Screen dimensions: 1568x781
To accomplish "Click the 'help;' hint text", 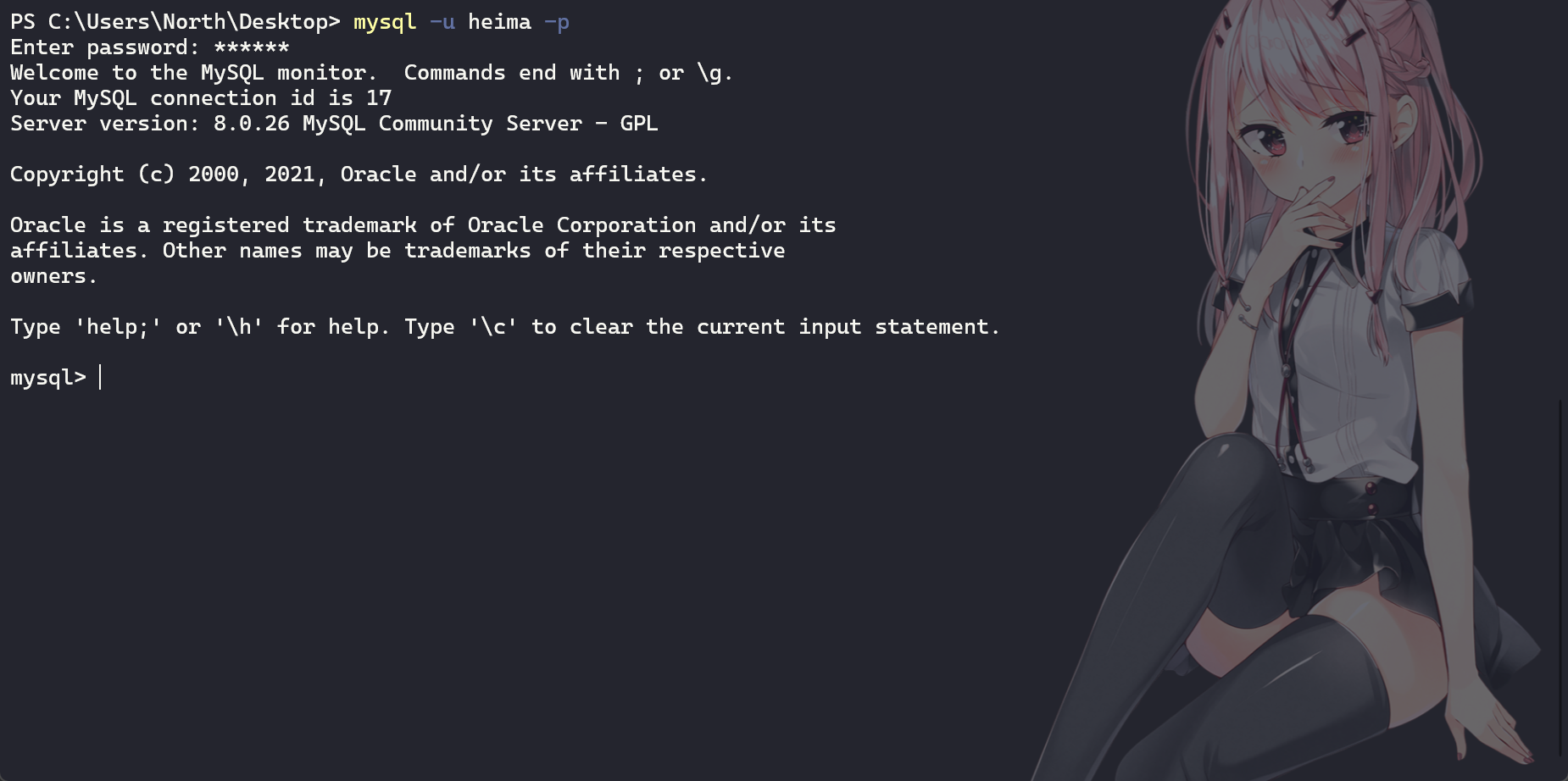I will (118, 327).
